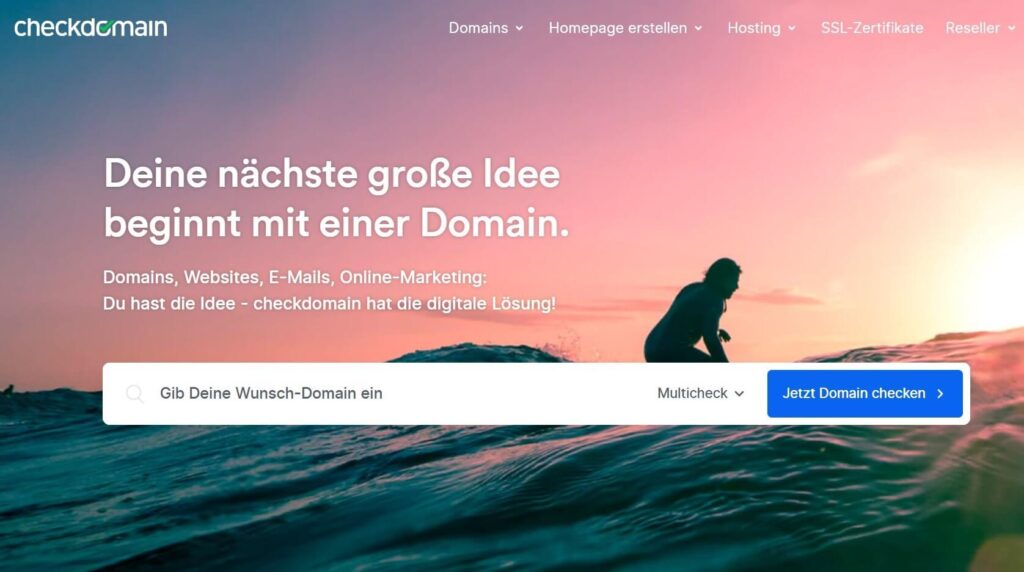Screen dimensions: 1024x572
Task: Expand the chevron next to Domains
Action: pyautogui.click(x=519, y=29)
